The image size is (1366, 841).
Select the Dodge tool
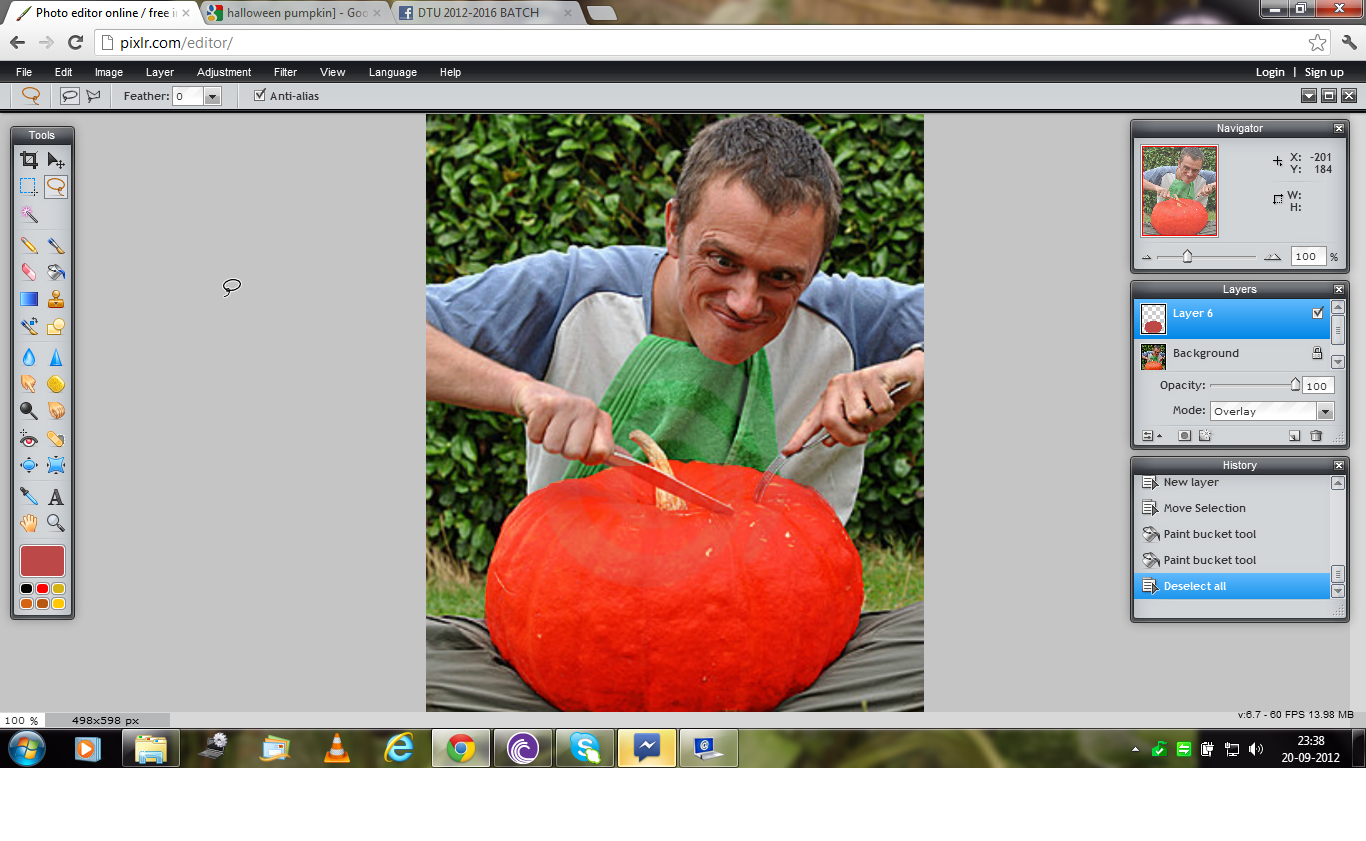coord(29,410)
